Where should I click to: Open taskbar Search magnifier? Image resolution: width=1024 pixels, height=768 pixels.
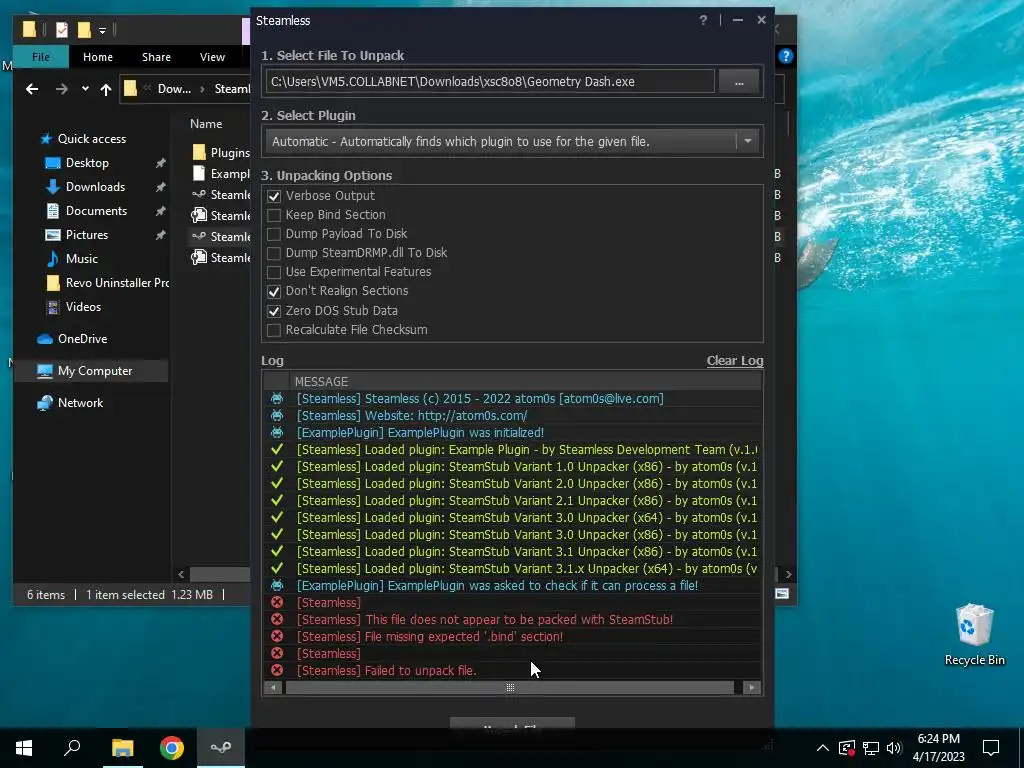coord(72,748)
